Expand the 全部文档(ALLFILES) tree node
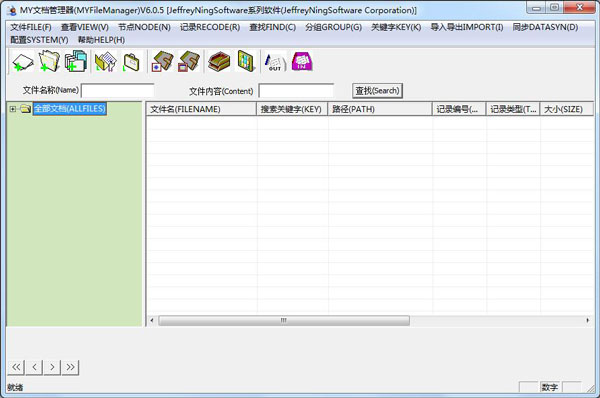Image resolution: width=600 pixels, height=398 pixels. coord(13,109)
